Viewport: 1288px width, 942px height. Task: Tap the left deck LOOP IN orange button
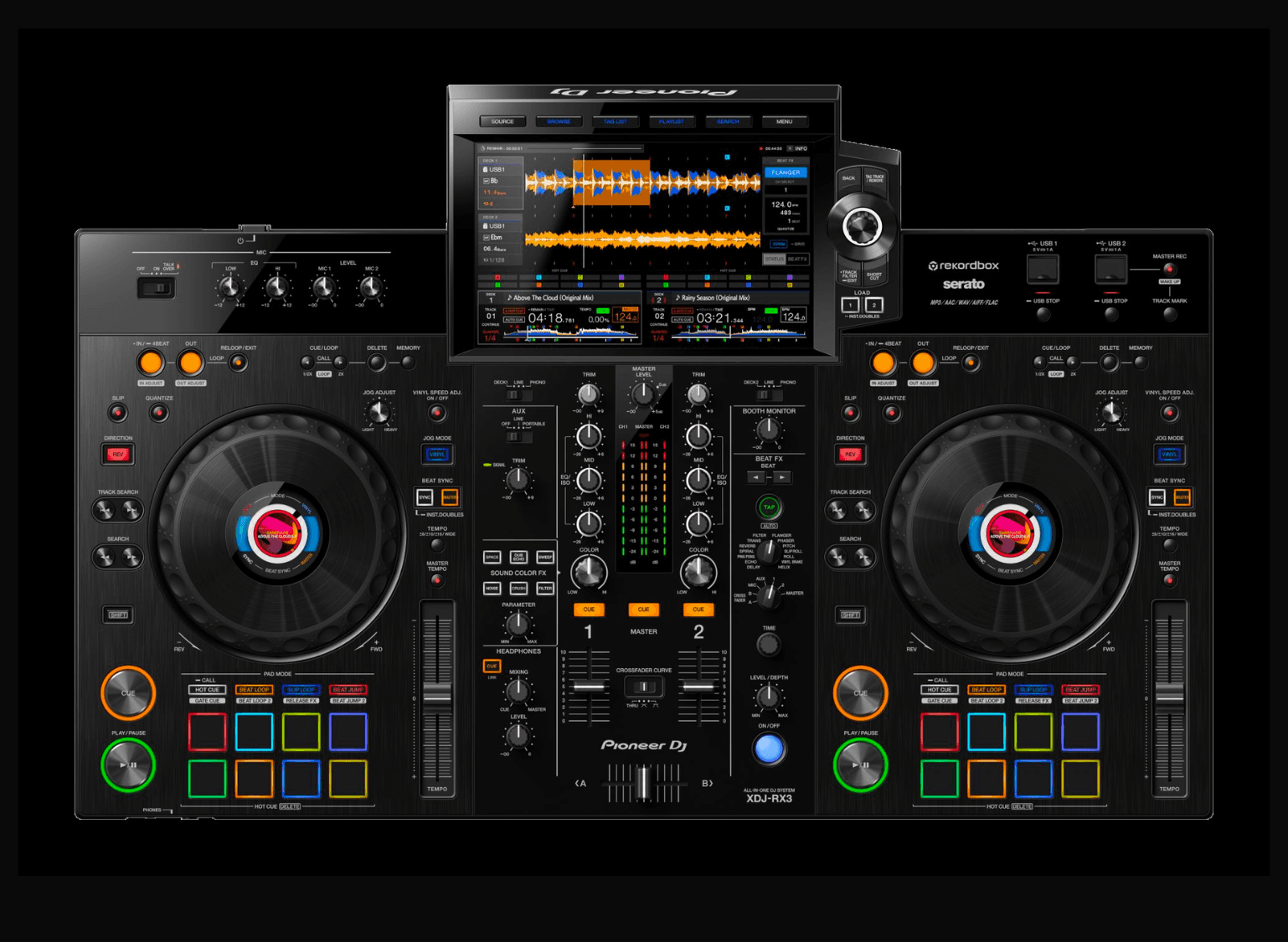151,363
